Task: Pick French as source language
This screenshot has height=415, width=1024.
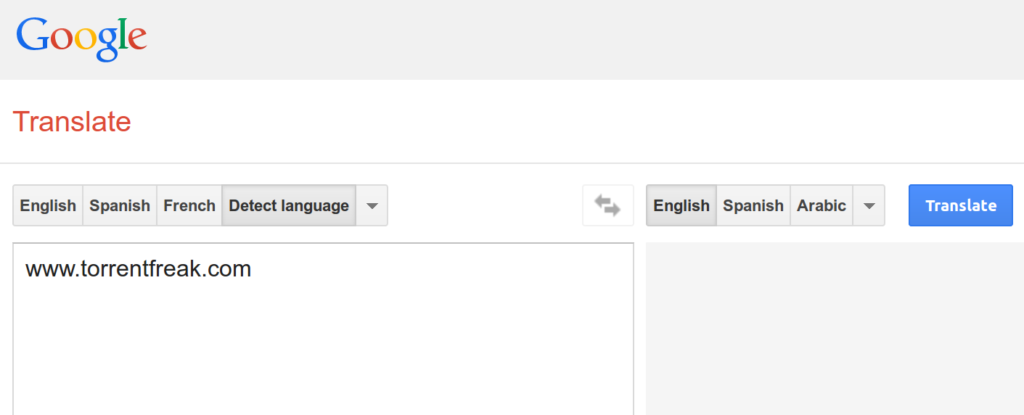Action: coord(189,206)
